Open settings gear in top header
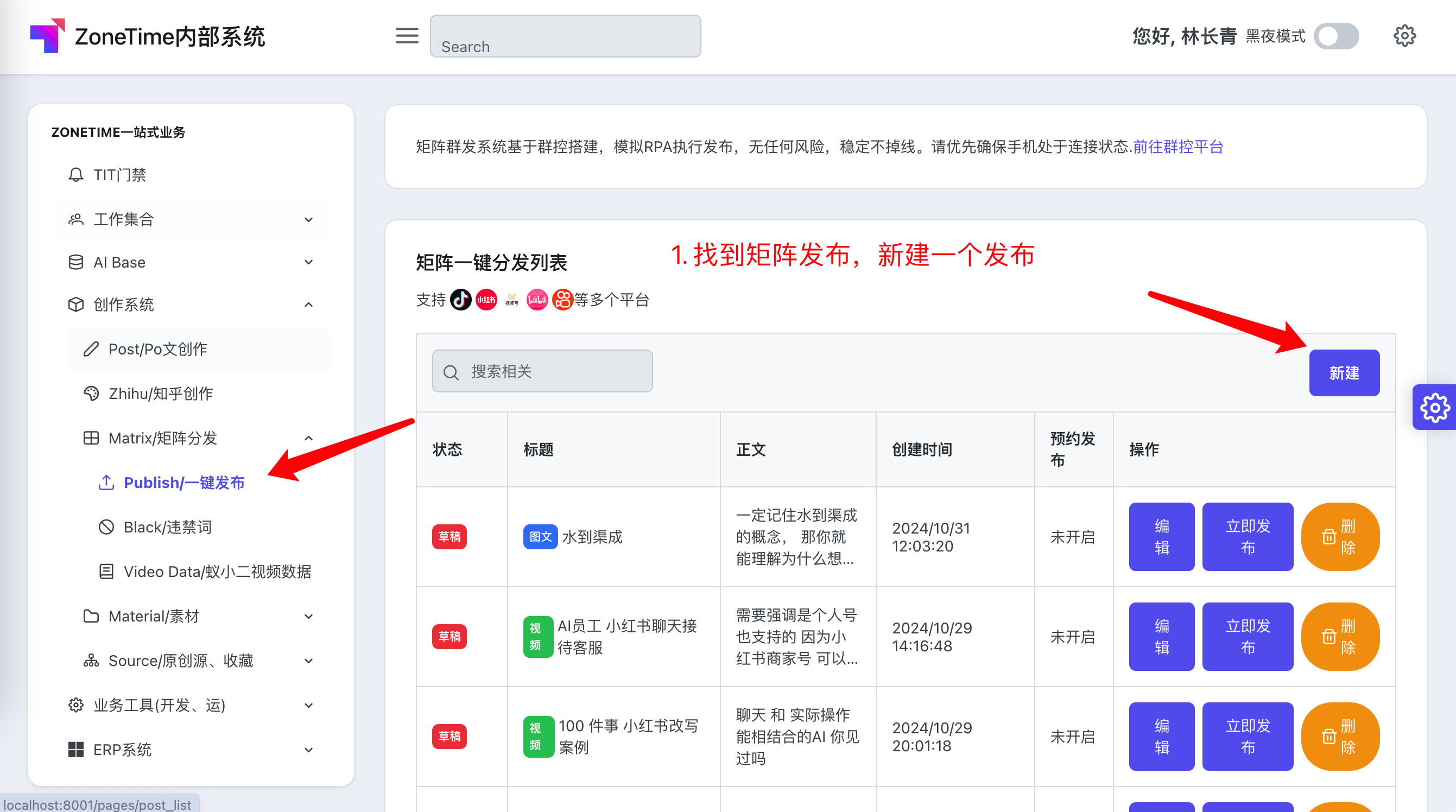Screen dimensions: 1456x812 pyautogui.click(x=1404, y=36)
